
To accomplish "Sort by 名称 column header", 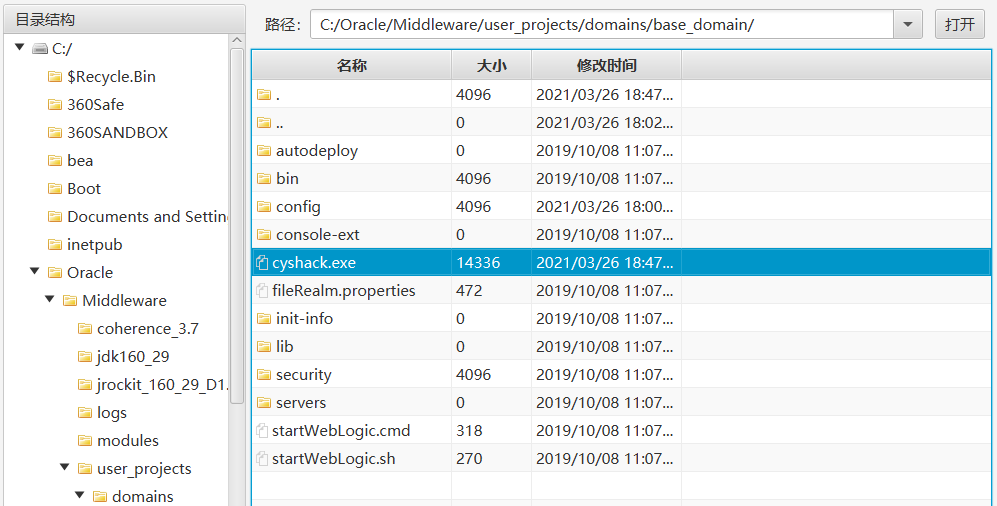I will (x=351, y=65).
